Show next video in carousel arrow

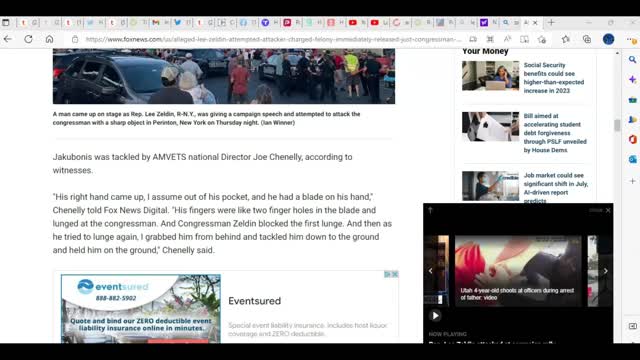pyautogui.click(x=606, y=271)
